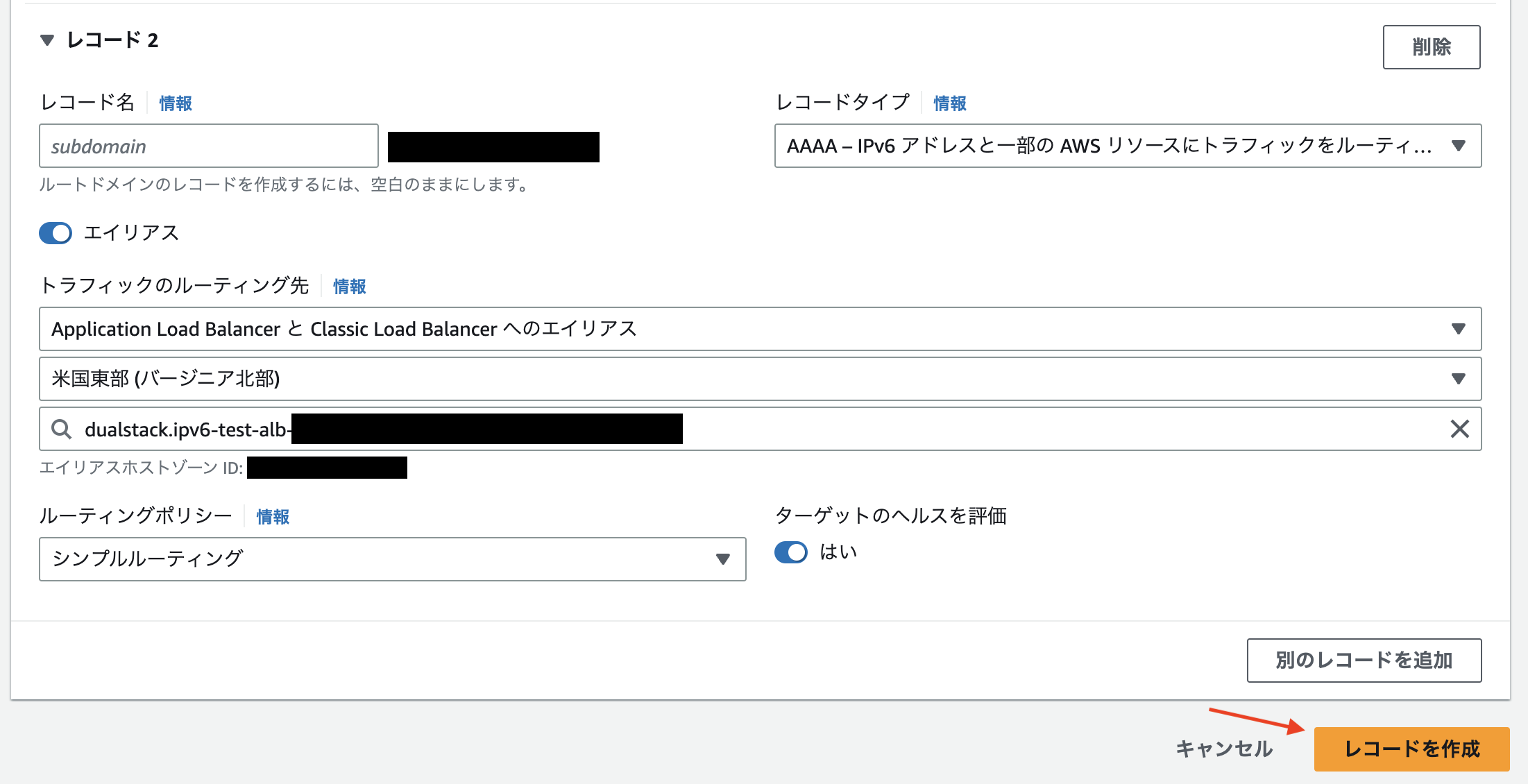Viewport: 1528px width, 784px height.
Task: Toggle ターゲットのヘルスを評価 switch
Action: [x=791, y=552]
